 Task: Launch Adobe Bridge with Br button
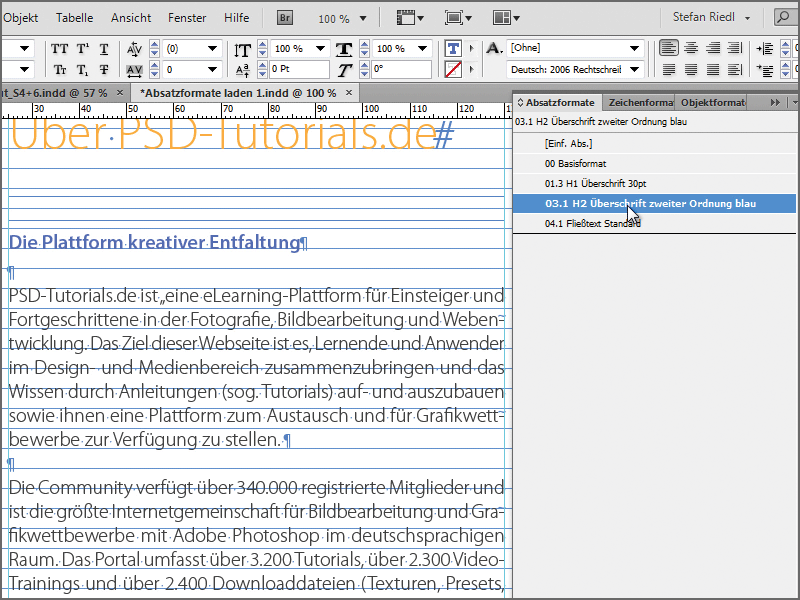pos(285,18)
